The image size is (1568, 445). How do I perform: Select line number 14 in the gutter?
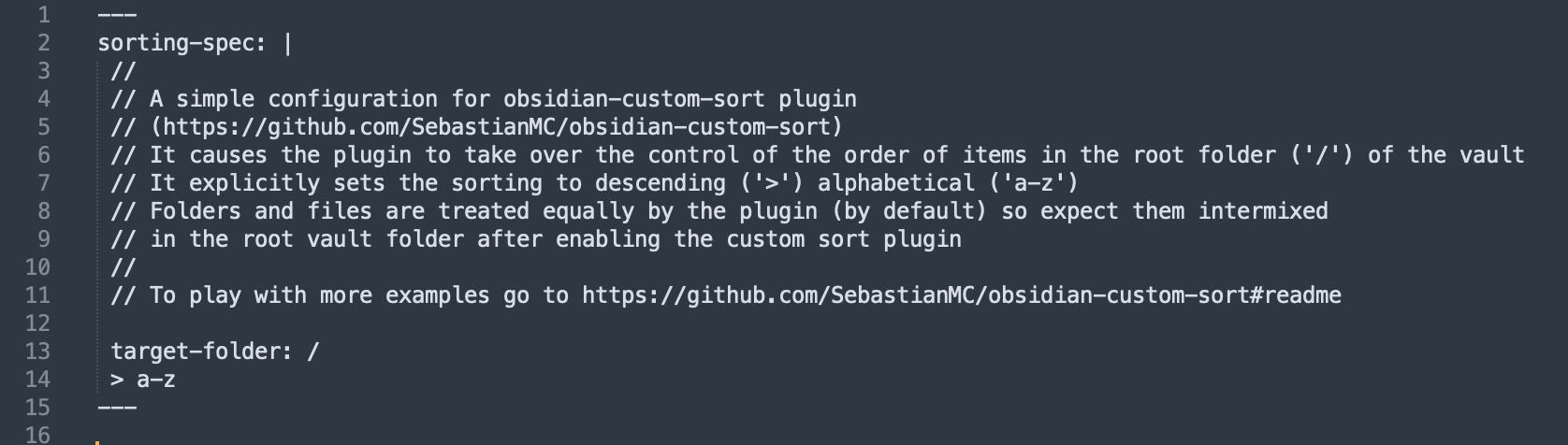pos(37,380)
